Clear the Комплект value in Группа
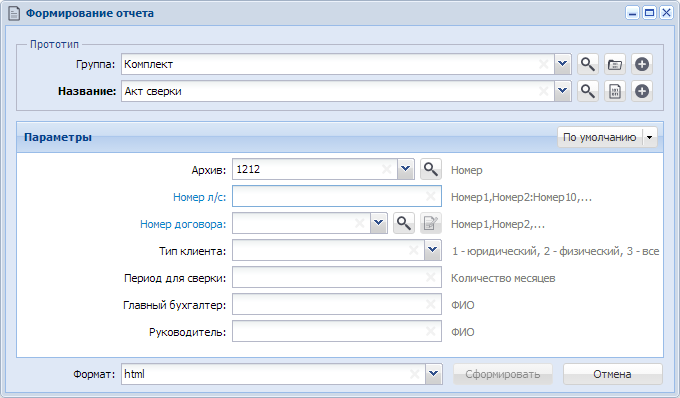The height and width of the screenshot is (398, 680). (x=543, y=65)
